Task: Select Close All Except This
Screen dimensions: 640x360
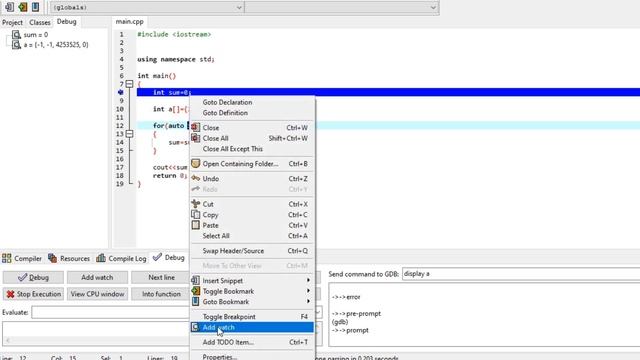Action: [x=252, y=149]
